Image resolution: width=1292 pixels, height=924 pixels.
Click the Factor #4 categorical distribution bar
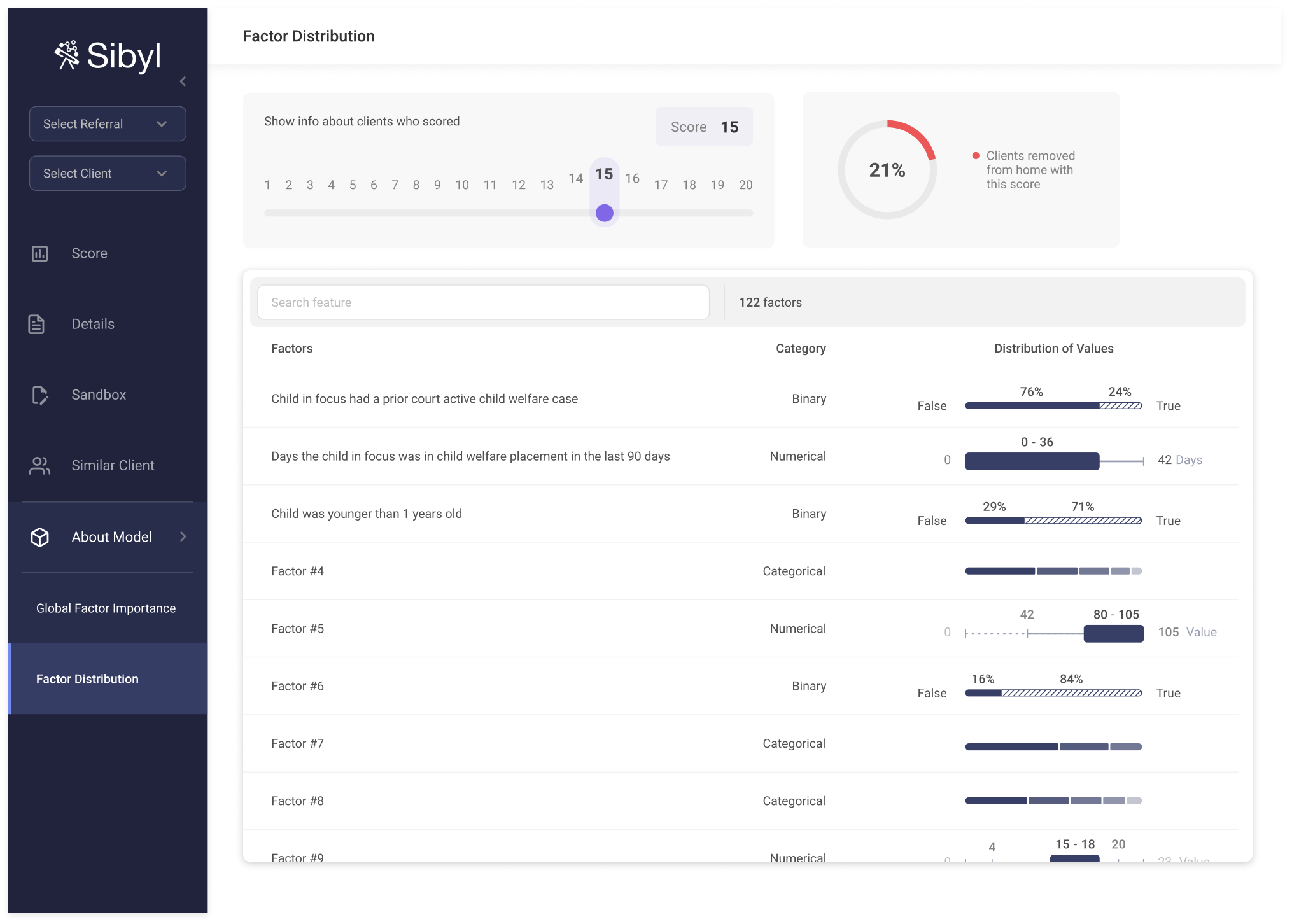click(1053, 571)
